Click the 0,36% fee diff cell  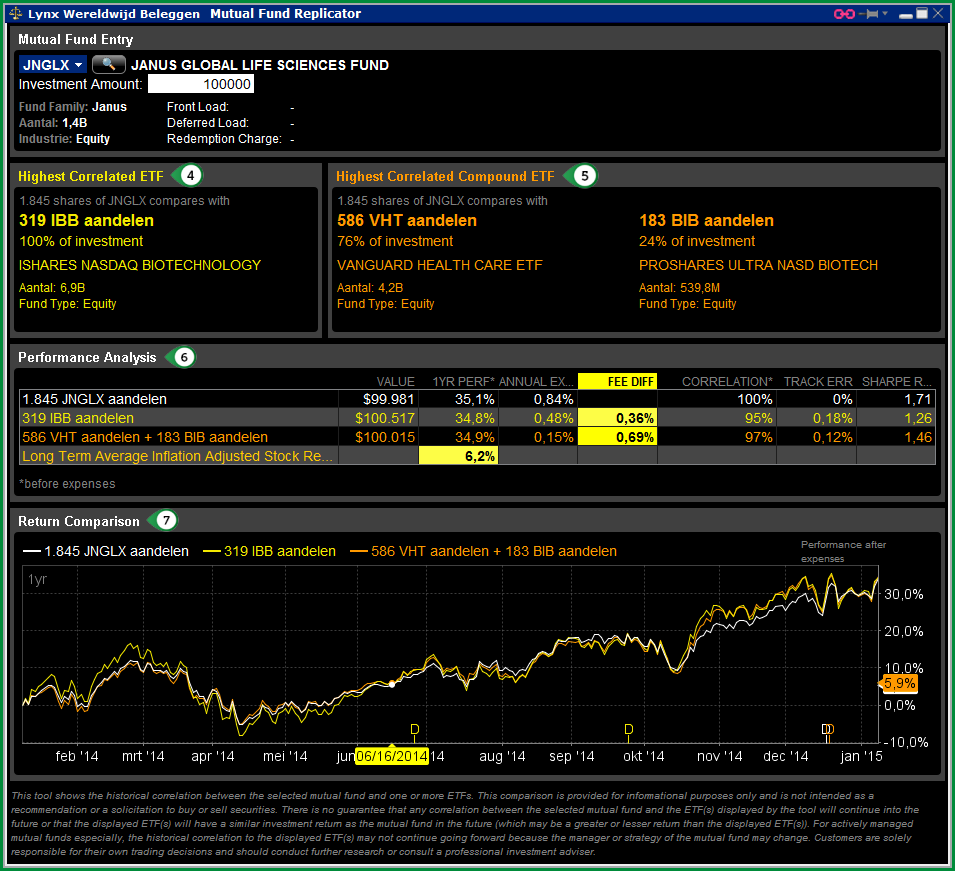coord(617,418)
